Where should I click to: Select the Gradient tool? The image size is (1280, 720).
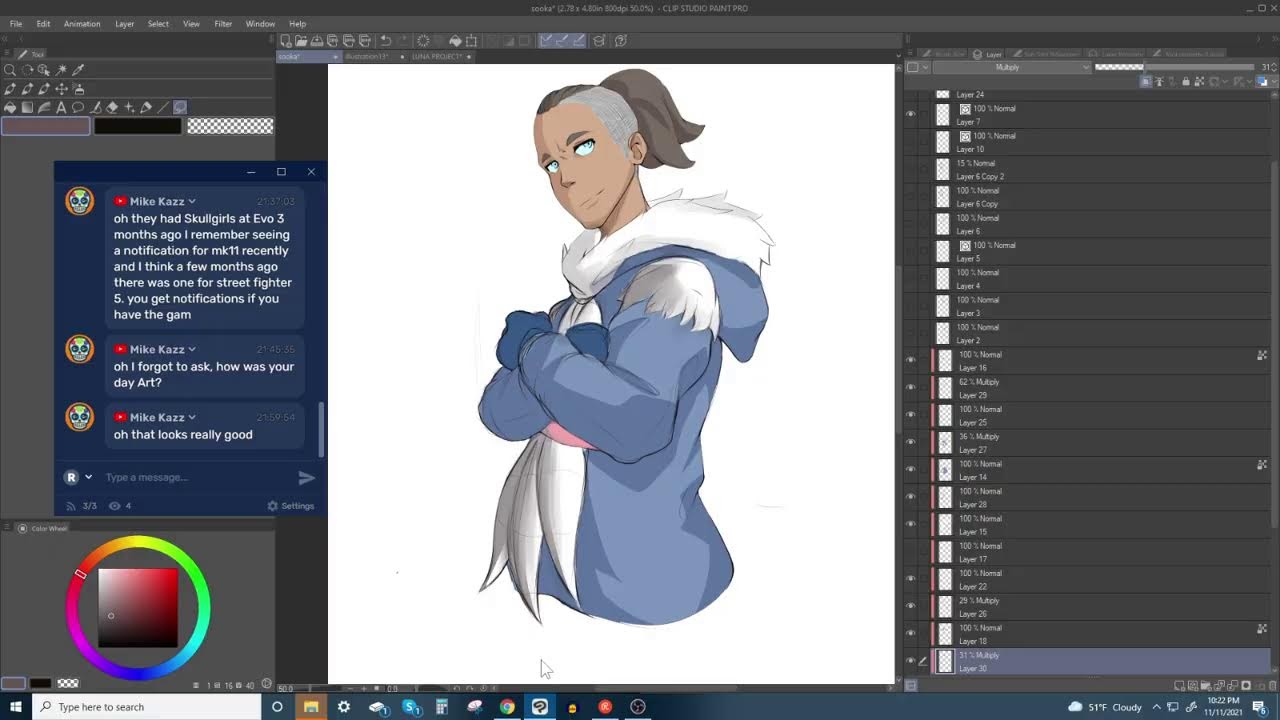tap(27, 107)
